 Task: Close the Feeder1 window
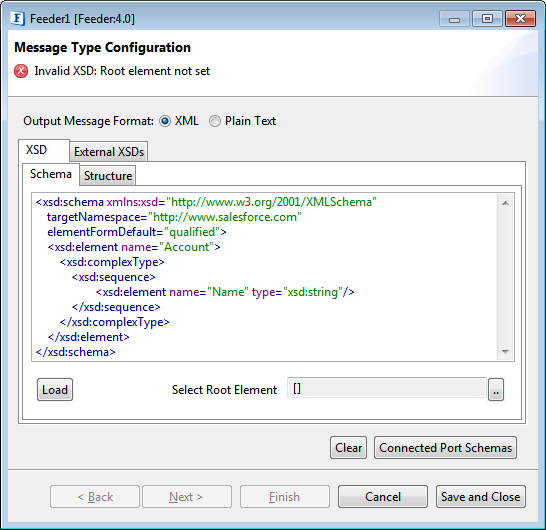click(520, 19)
